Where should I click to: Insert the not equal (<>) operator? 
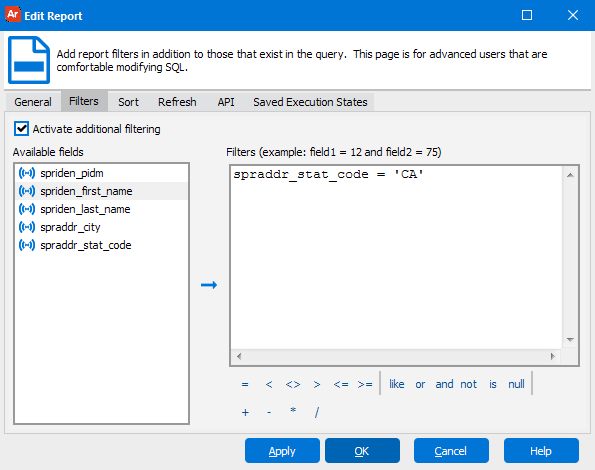293,384
